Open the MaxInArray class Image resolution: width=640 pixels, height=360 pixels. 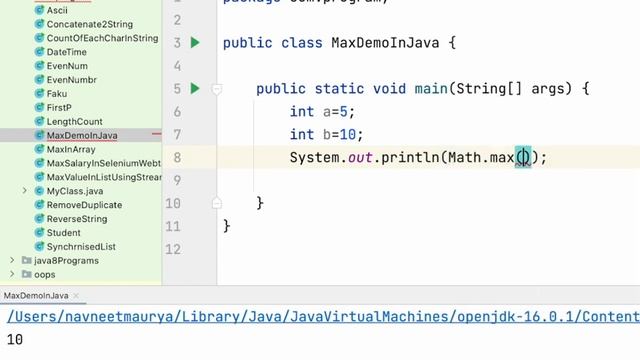pos(71,149)
